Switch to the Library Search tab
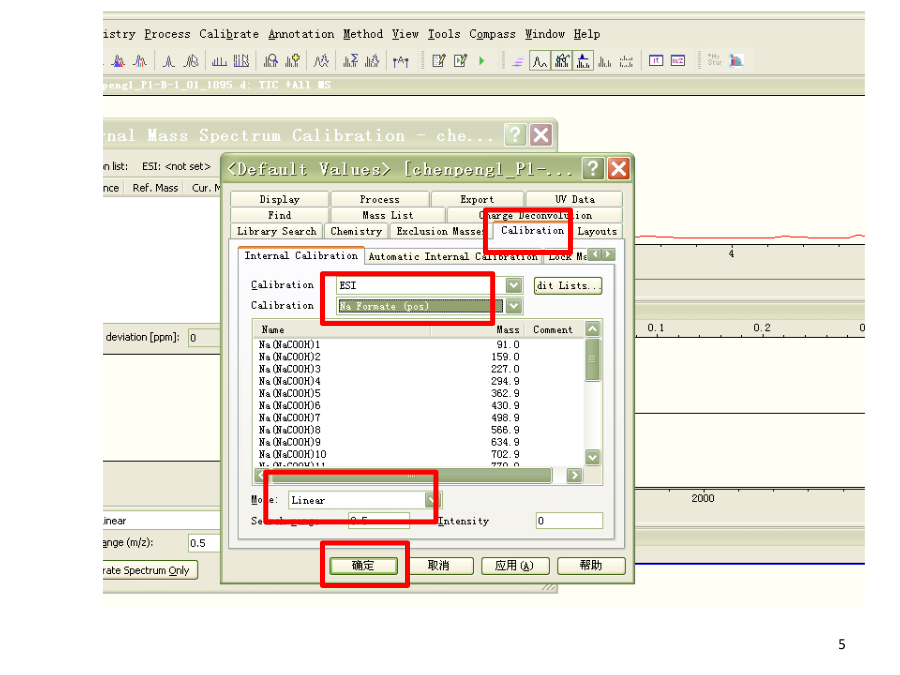 tap(277, 231)
